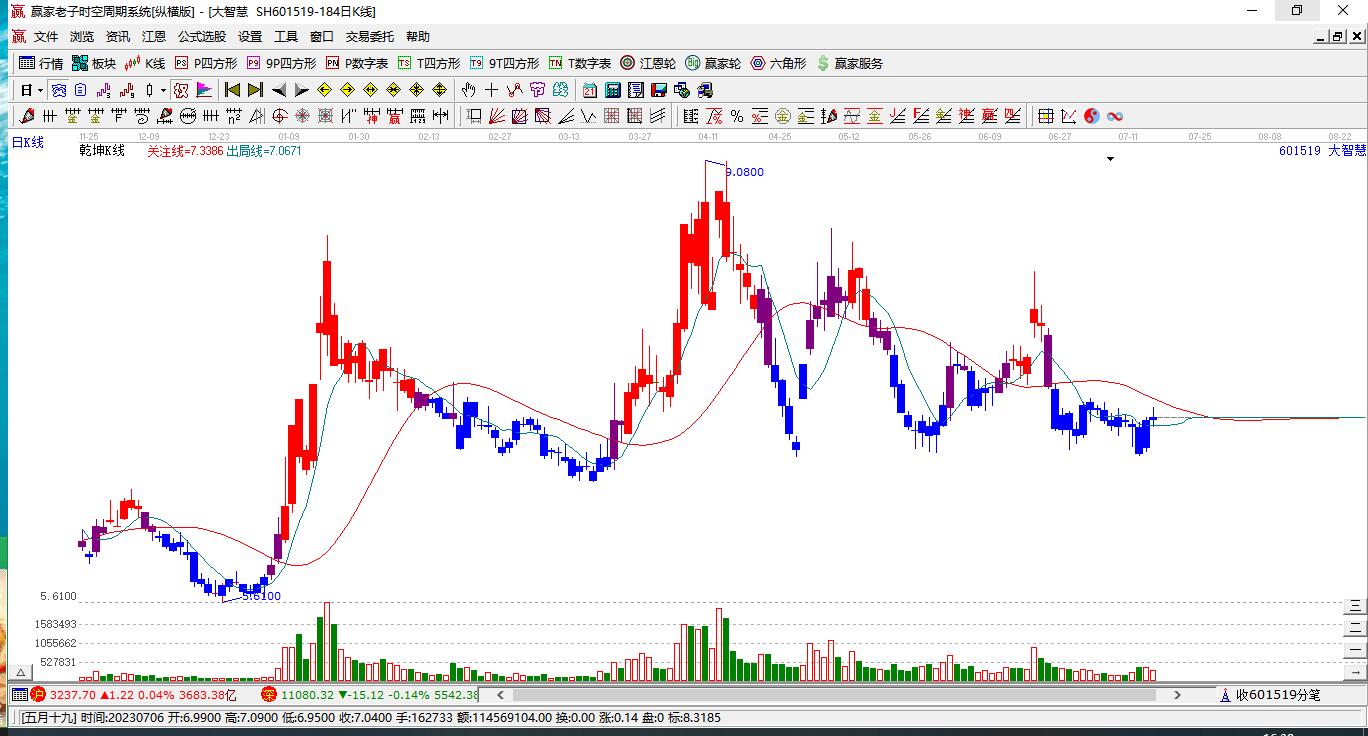Click the horizontal scrollbar thumb

pyautogui.click(x=835, y=695)
